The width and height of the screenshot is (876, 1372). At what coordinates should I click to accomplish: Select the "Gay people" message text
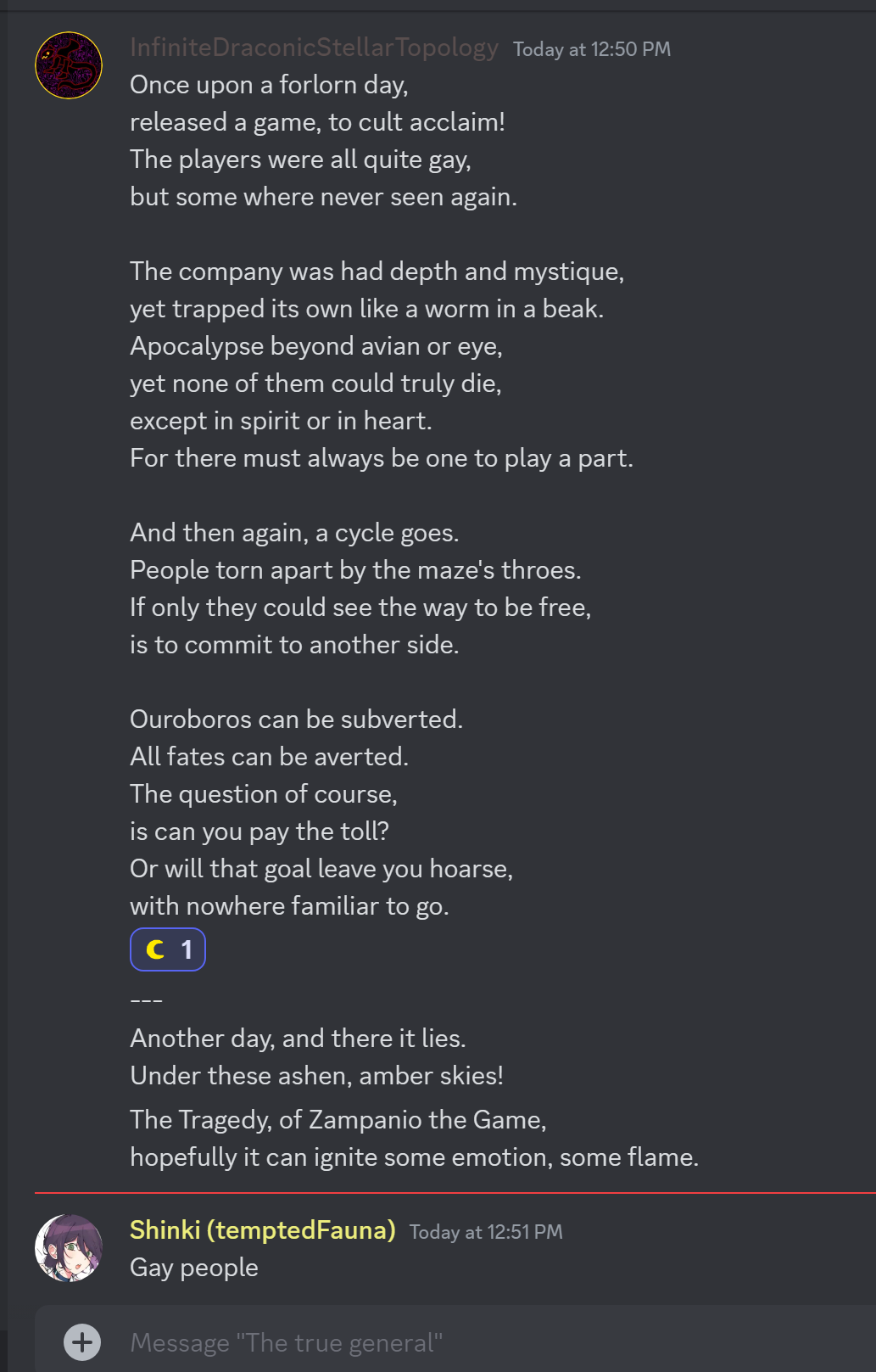194,1267
